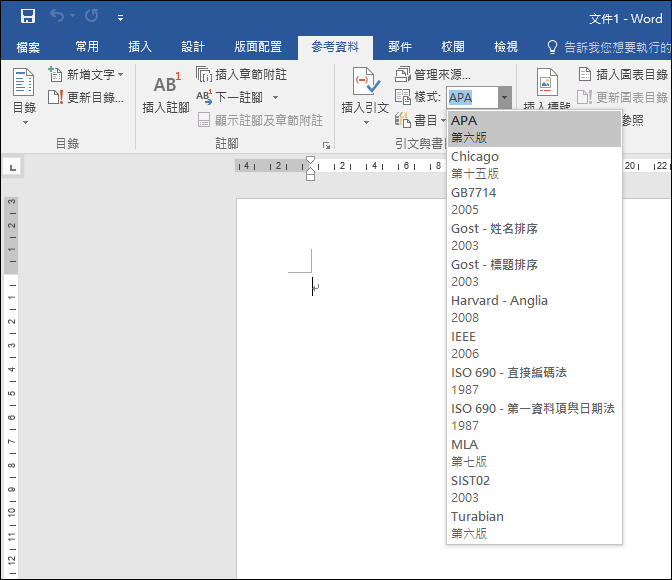The image size is (672, 580).
Task: Collapse the 樣式 dropdown arrow
Action: click(504, 98)
